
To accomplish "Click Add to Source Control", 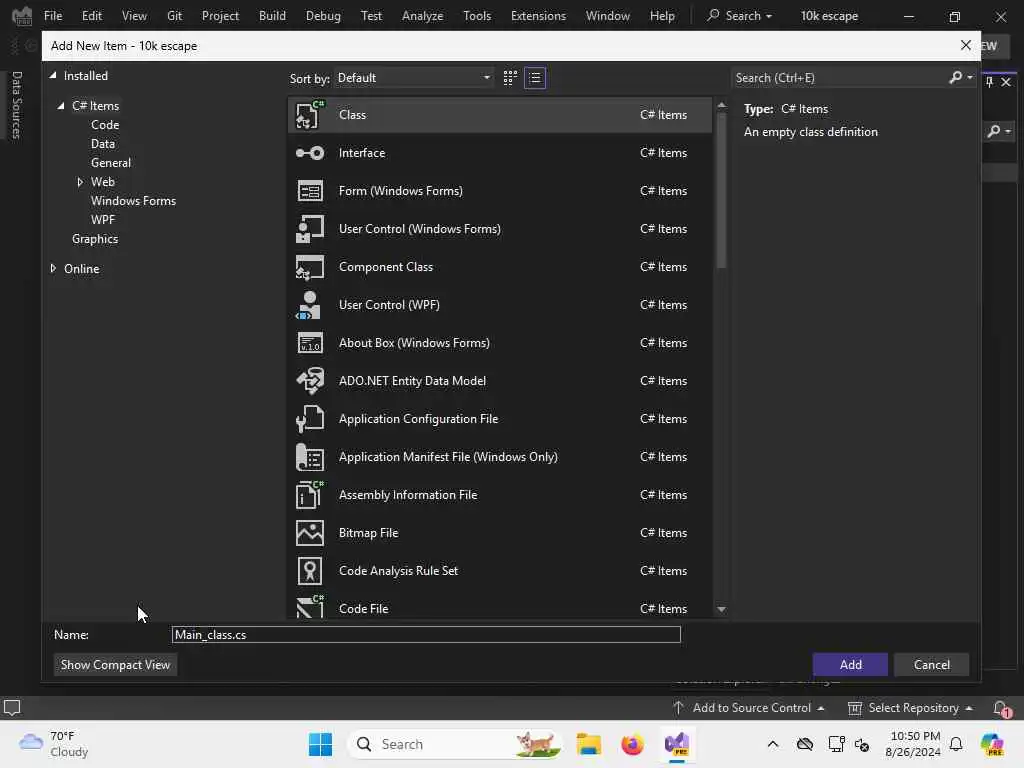I will coord(750,708).
